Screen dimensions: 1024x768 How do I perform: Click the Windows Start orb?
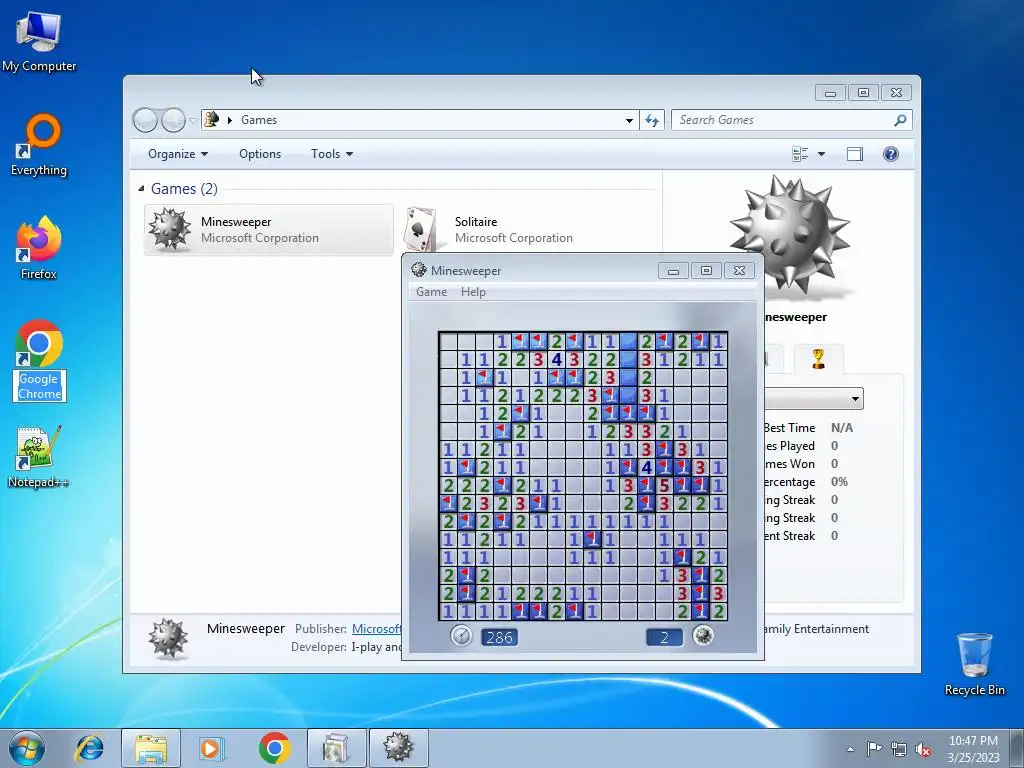coord(27,748)
